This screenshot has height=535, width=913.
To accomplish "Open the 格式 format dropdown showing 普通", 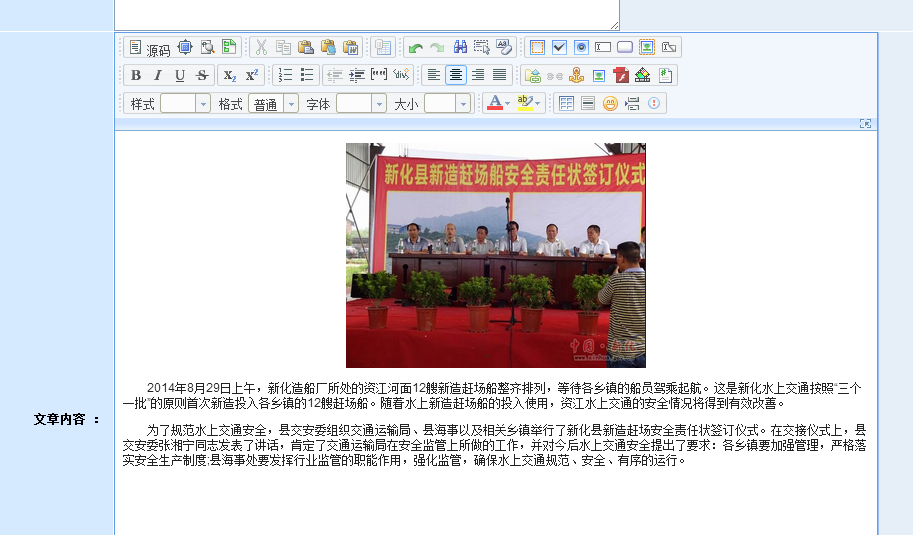I will [x=274, y=103].
